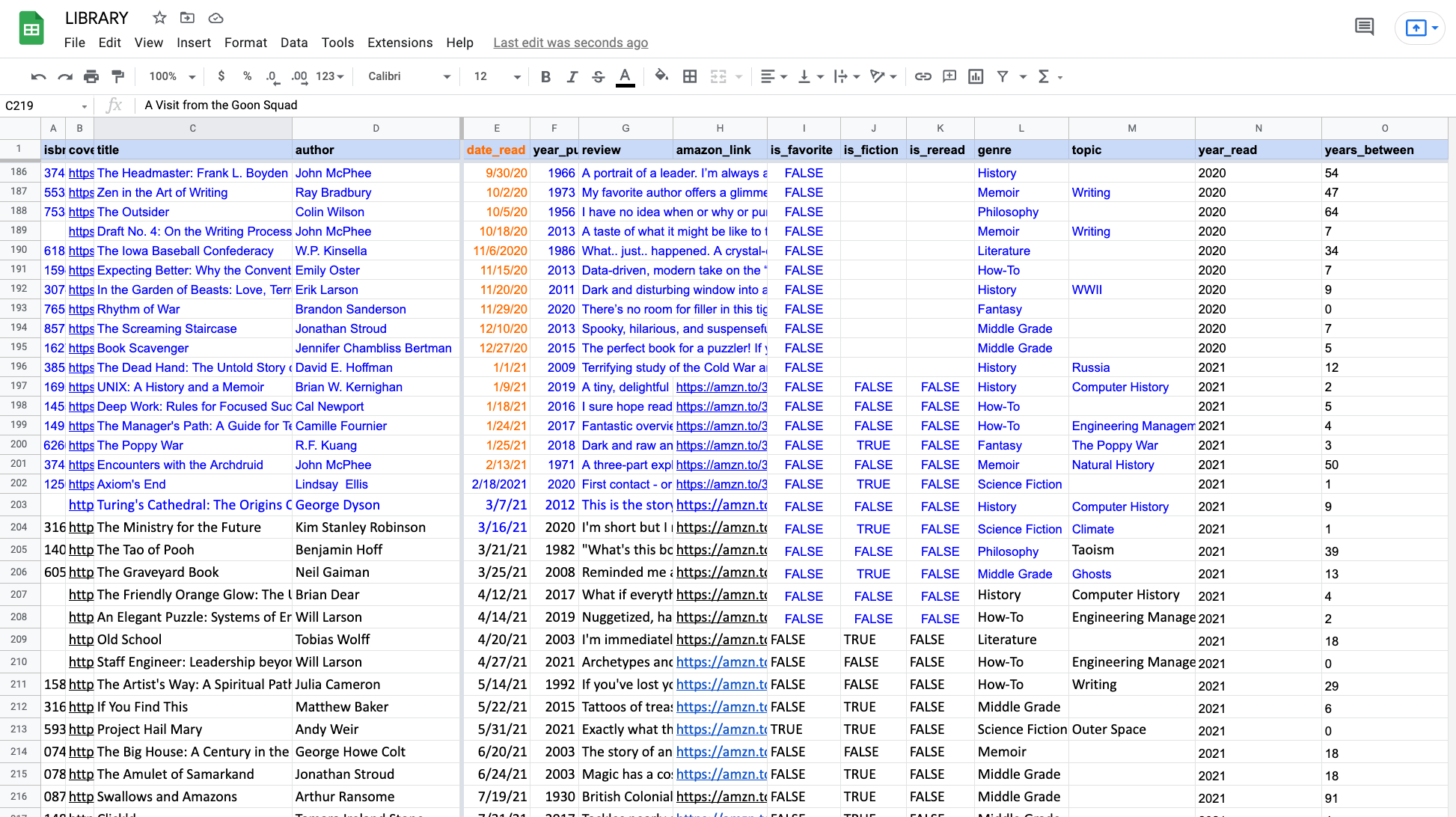This screenshot has height=817, width=1456.
Task: Create a filter
Action: (x=1003, y=76)
